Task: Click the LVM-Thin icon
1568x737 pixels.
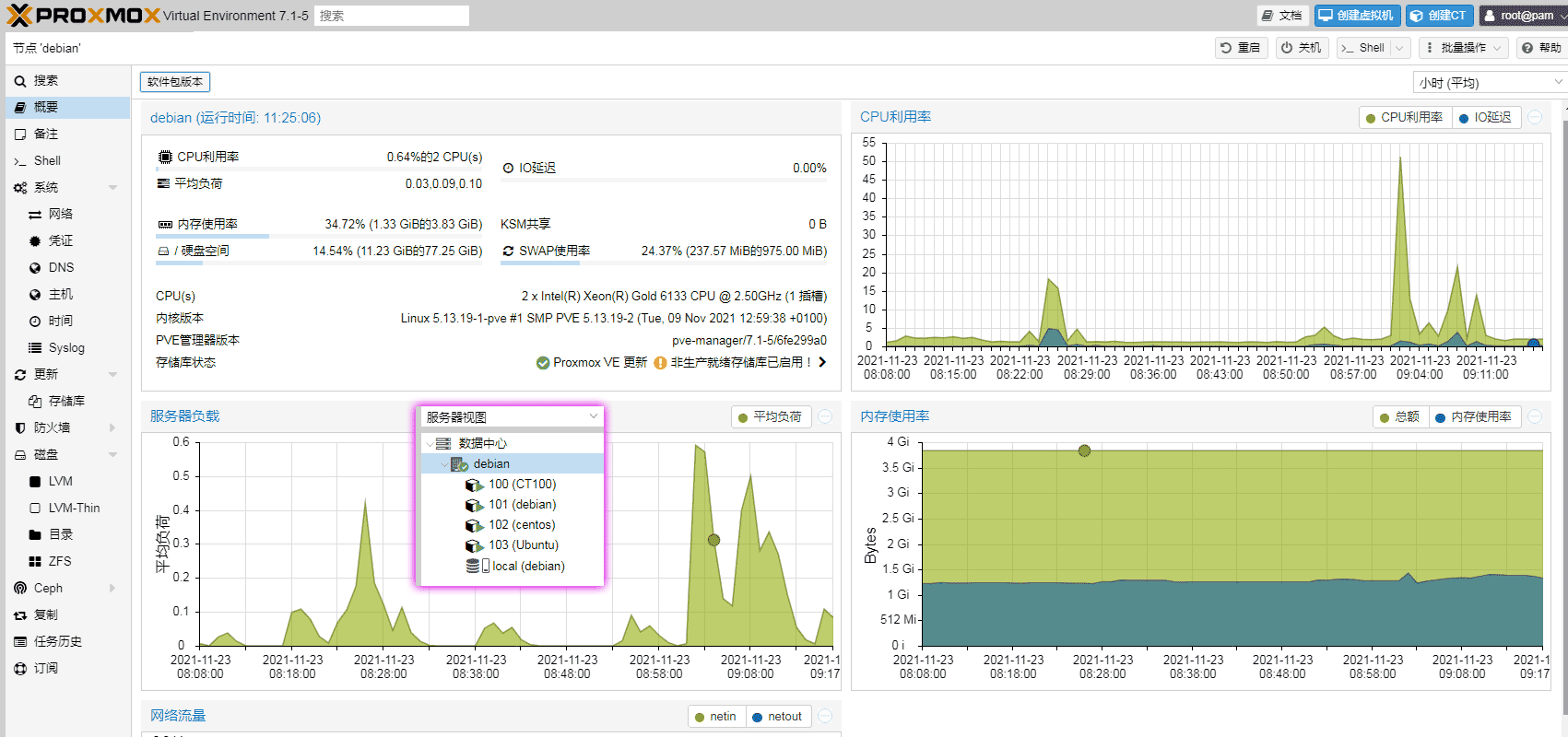Action: coord(35,508)
